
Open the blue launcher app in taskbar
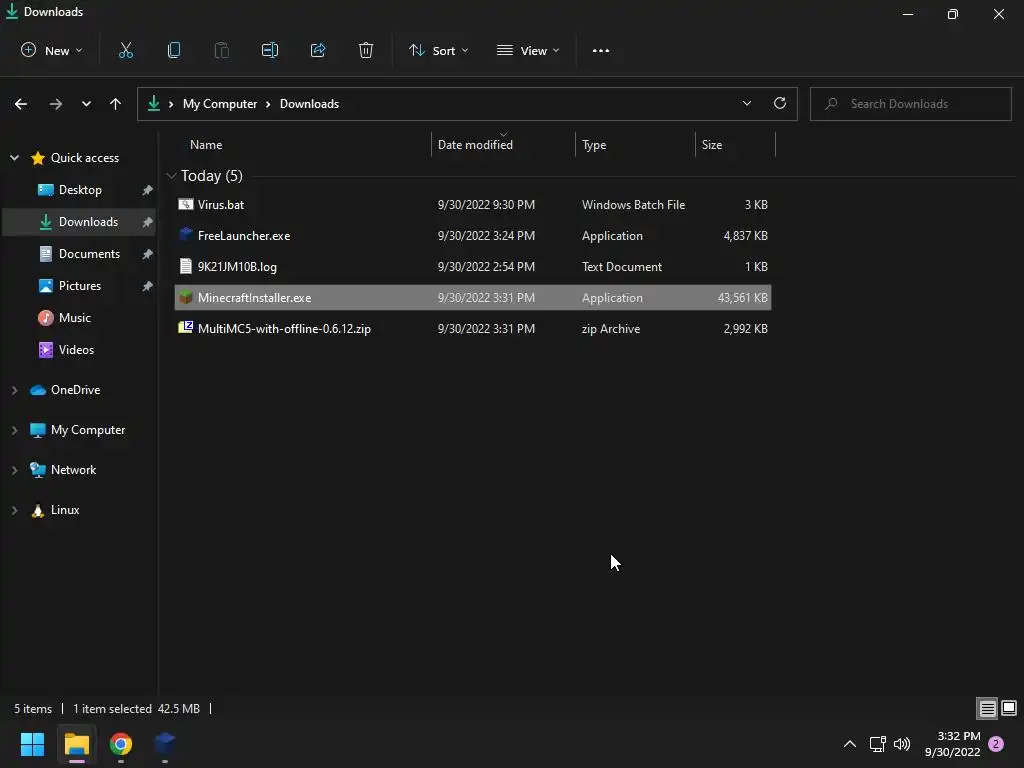pos(165,744)
